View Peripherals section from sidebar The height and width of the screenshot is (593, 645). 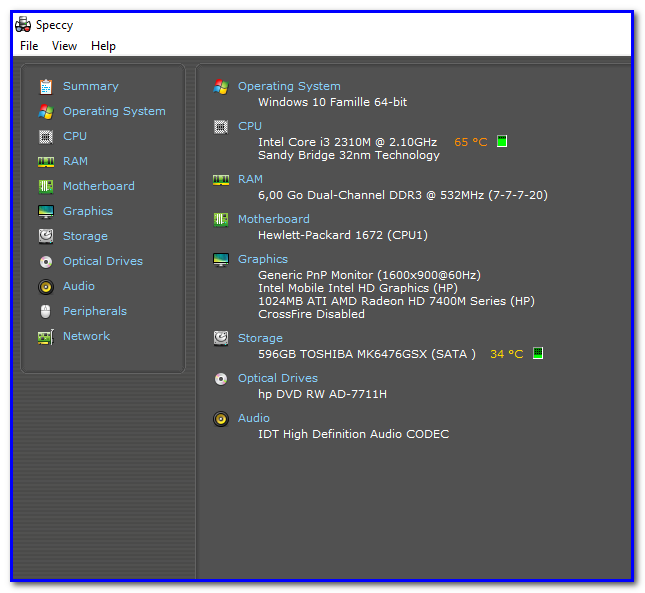click(95, 311)
